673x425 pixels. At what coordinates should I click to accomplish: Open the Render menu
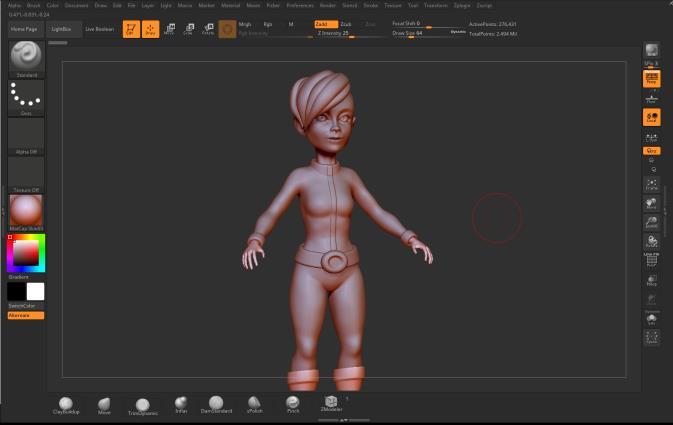(327, 6)
